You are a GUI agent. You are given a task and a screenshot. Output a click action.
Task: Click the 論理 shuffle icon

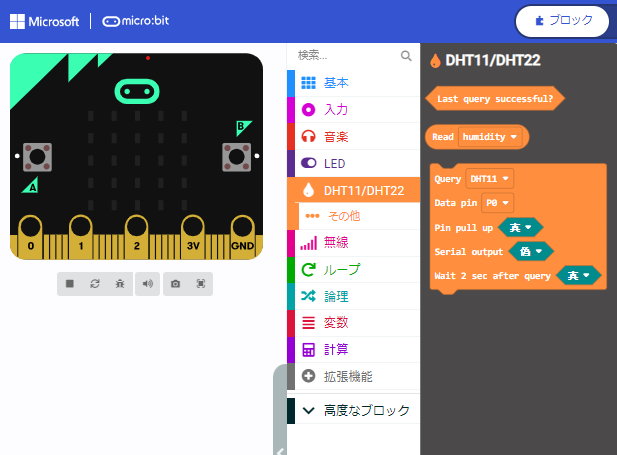(x=308, y=296)
